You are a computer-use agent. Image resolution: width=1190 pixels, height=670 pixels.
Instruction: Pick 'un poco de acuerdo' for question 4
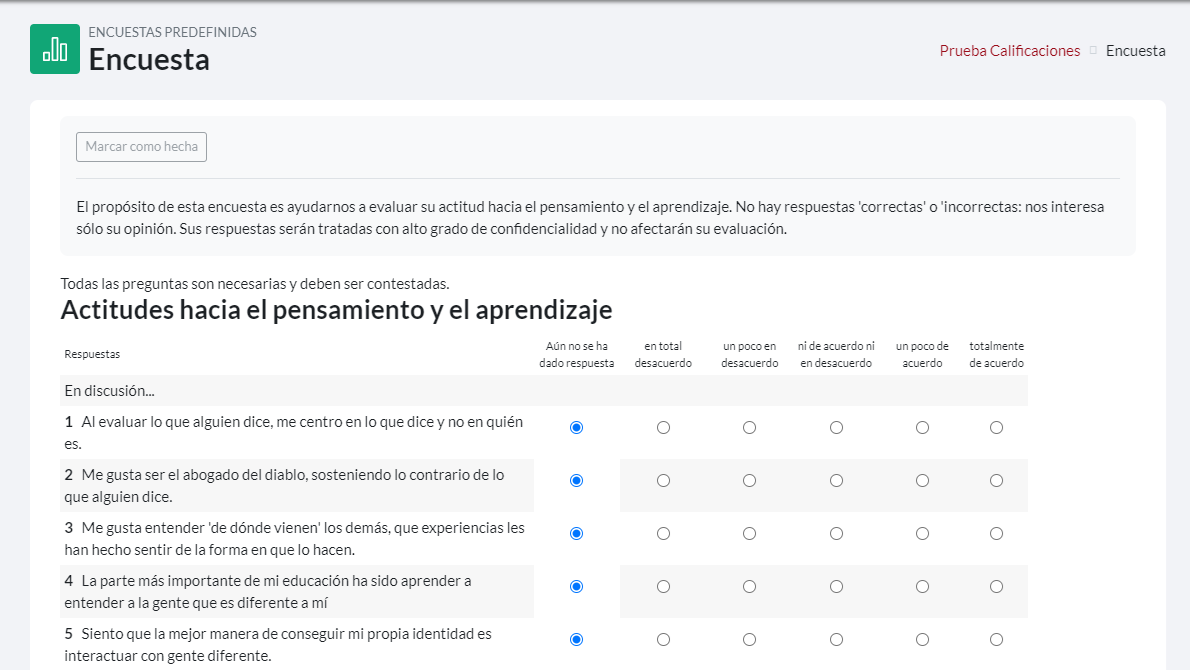[x=922, y=587]
